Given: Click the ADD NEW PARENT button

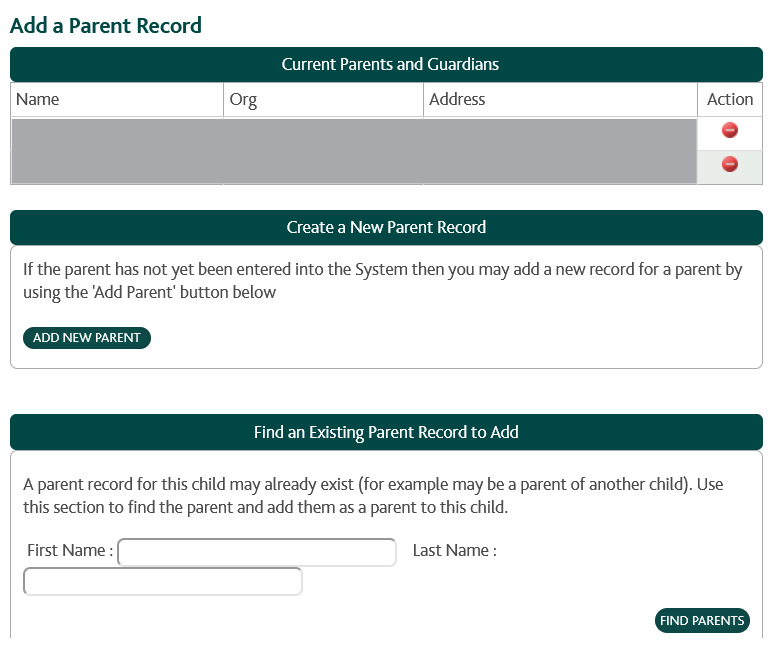Looking at the screenshot, I should pyautogui.click(x=87, y=338).
